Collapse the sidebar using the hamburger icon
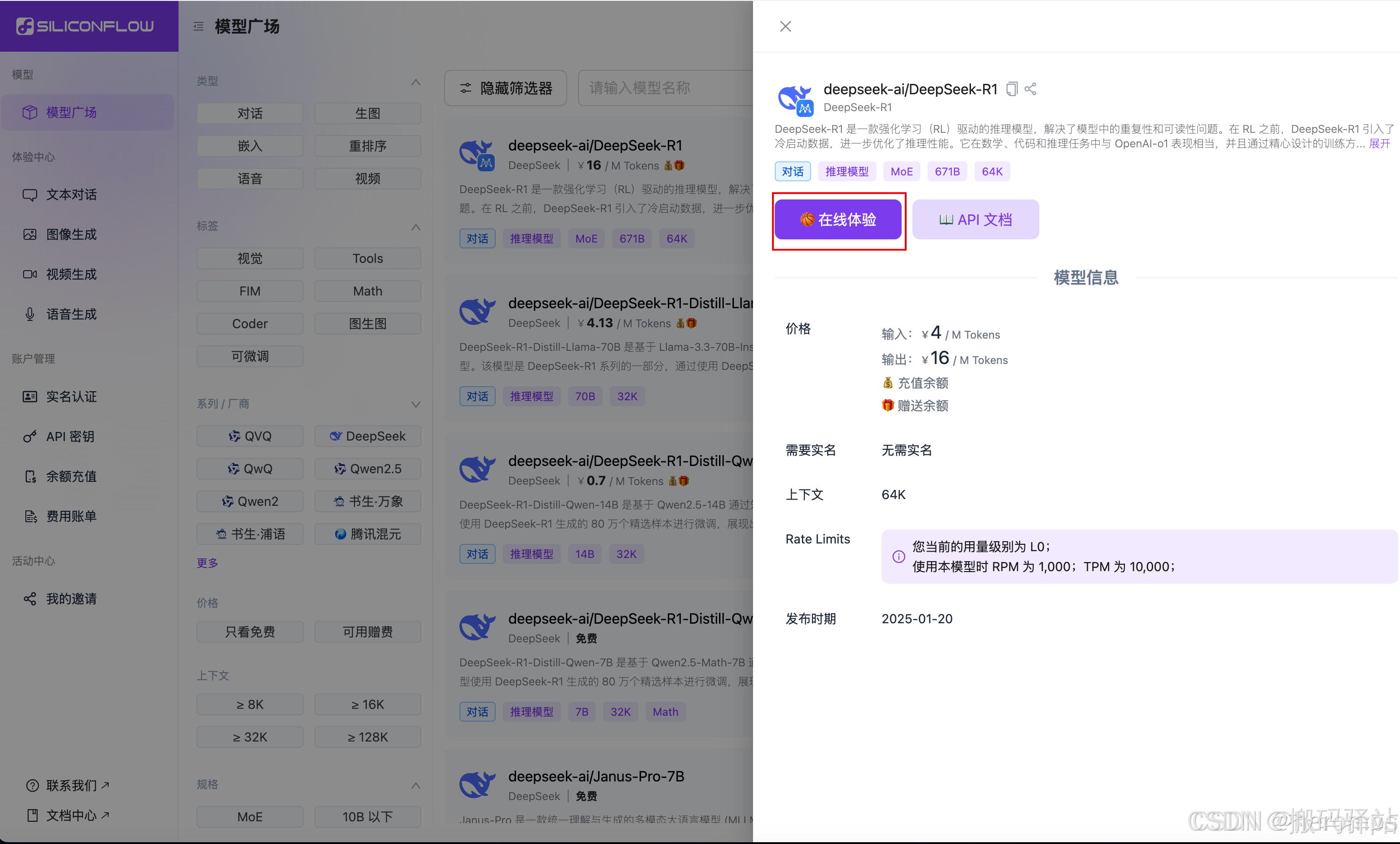Image resolution: width=1400 pixels, height=844 pixels. point(198,26)
